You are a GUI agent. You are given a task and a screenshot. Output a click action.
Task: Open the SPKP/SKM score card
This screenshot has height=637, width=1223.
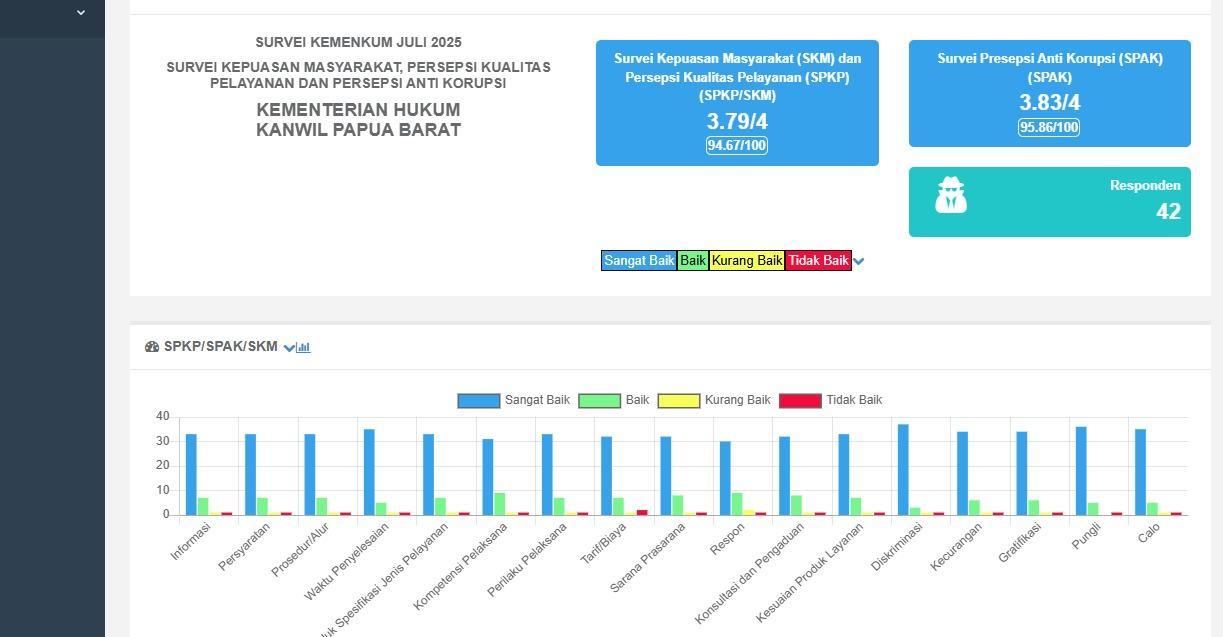click(x=737, y=103)
